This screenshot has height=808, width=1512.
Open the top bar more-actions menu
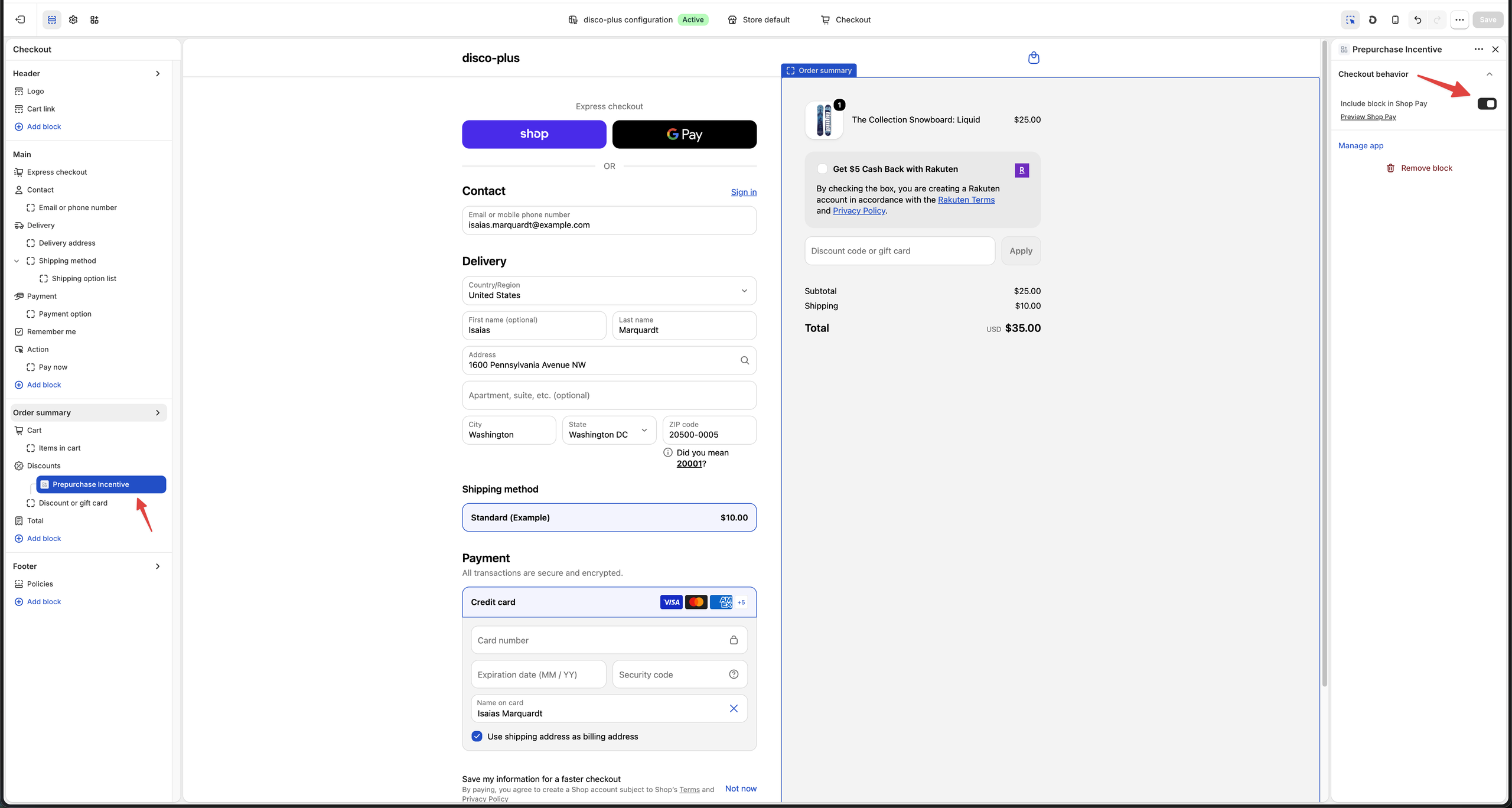coord(1459,19)
